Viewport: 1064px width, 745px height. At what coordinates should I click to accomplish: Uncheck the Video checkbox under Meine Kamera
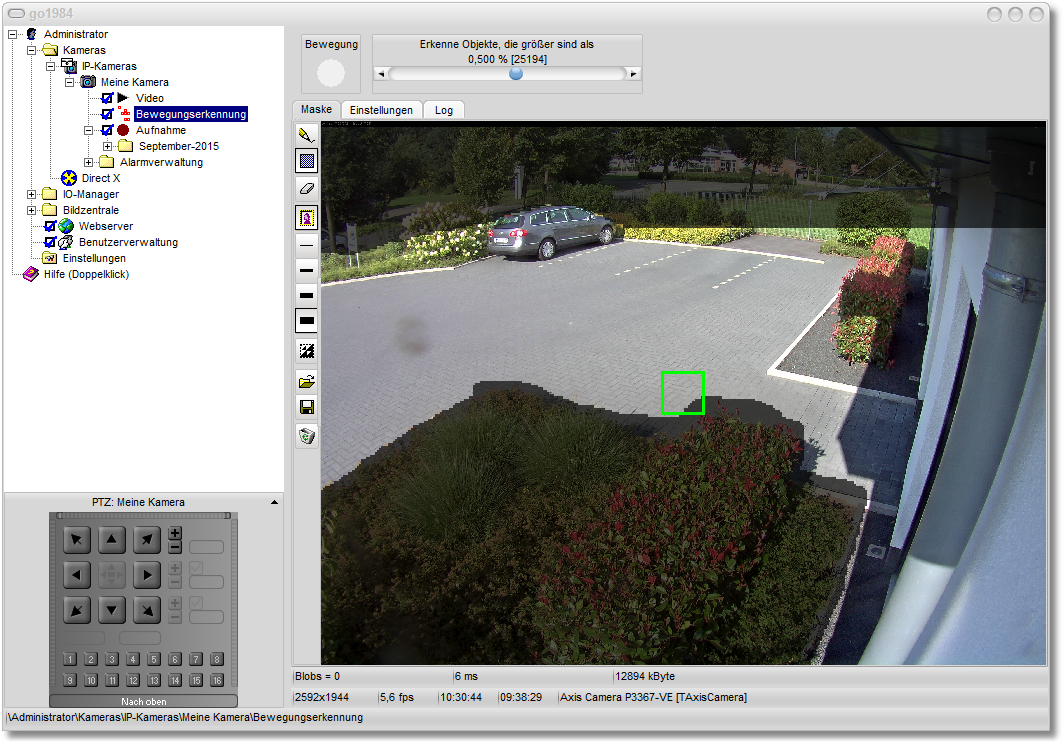pos(107,98)
